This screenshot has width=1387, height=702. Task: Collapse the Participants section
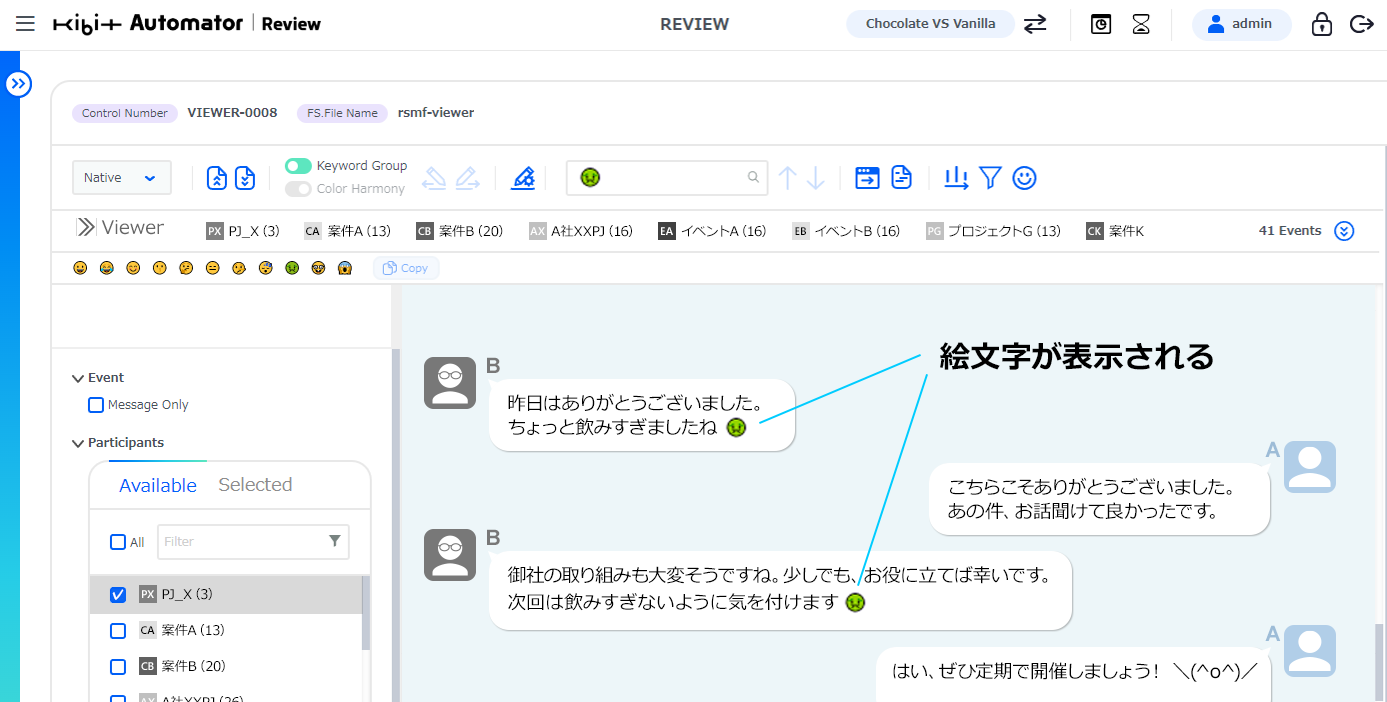pyautogui.click(x=77, y=442)
